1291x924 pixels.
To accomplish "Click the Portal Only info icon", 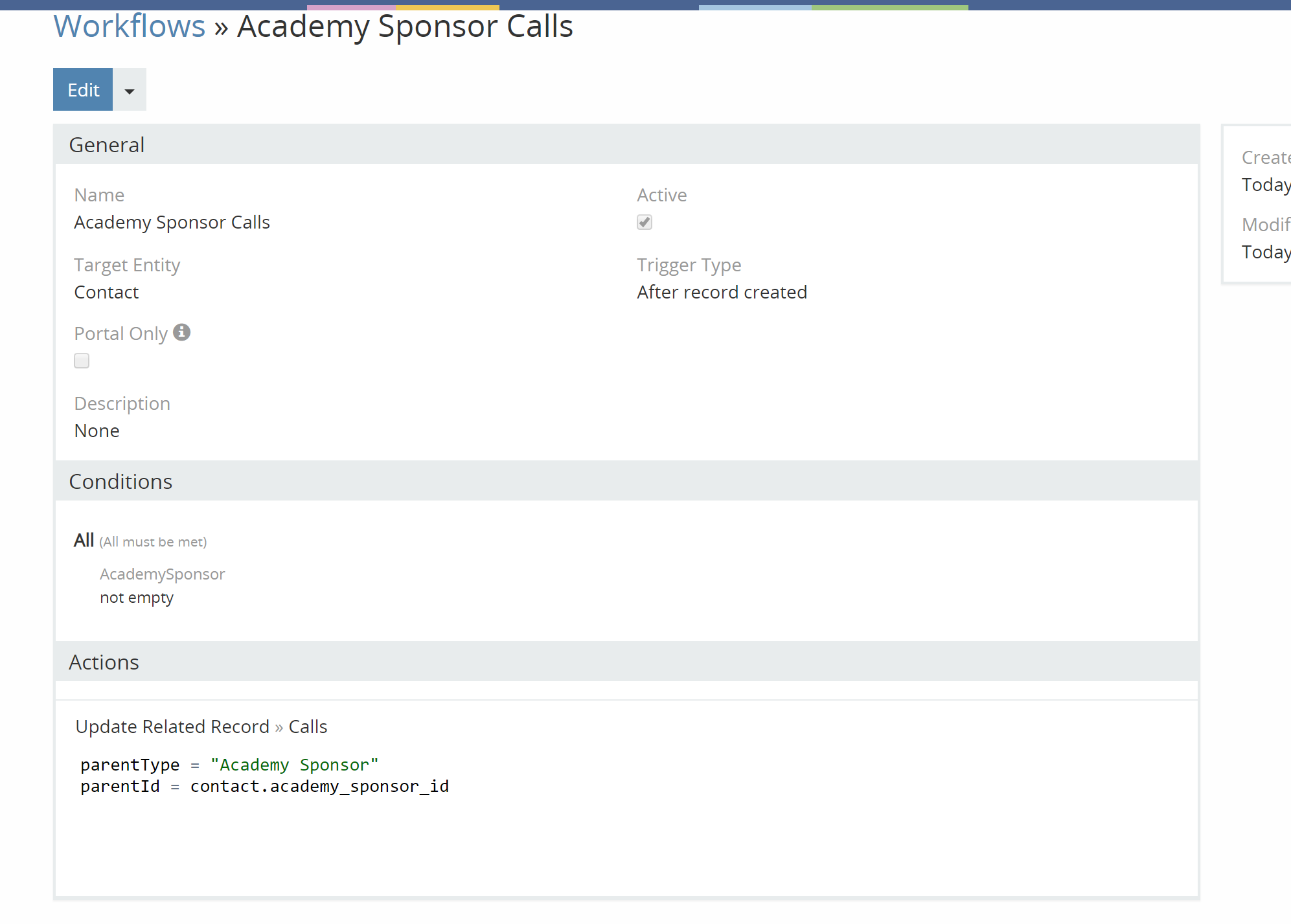I will (181, 332).
